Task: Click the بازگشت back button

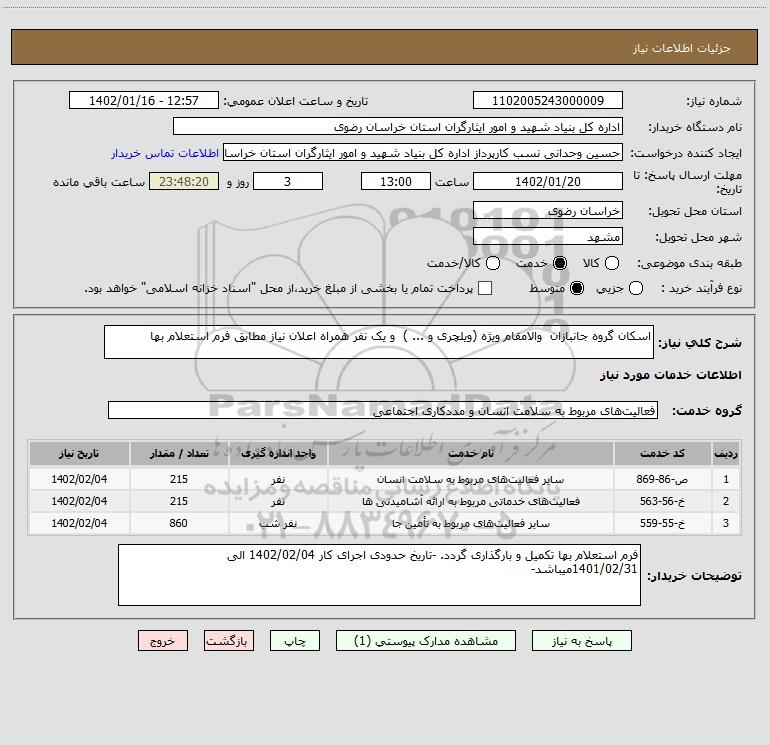Action: click(229, 641)
